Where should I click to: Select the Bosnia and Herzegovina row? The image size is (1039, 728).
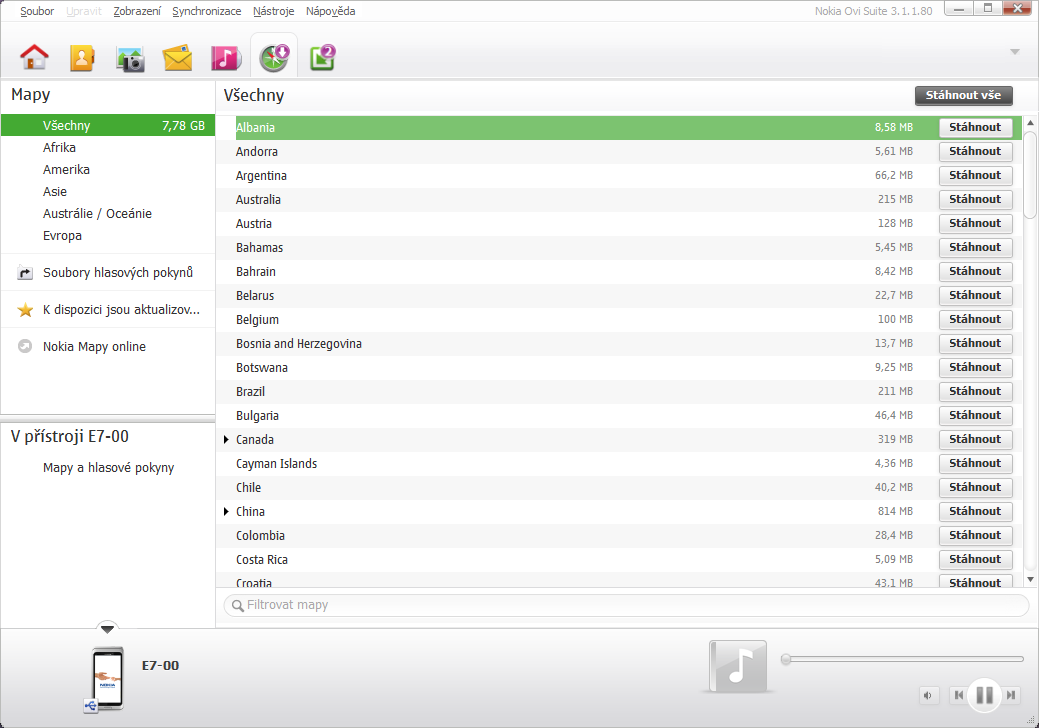619,343
